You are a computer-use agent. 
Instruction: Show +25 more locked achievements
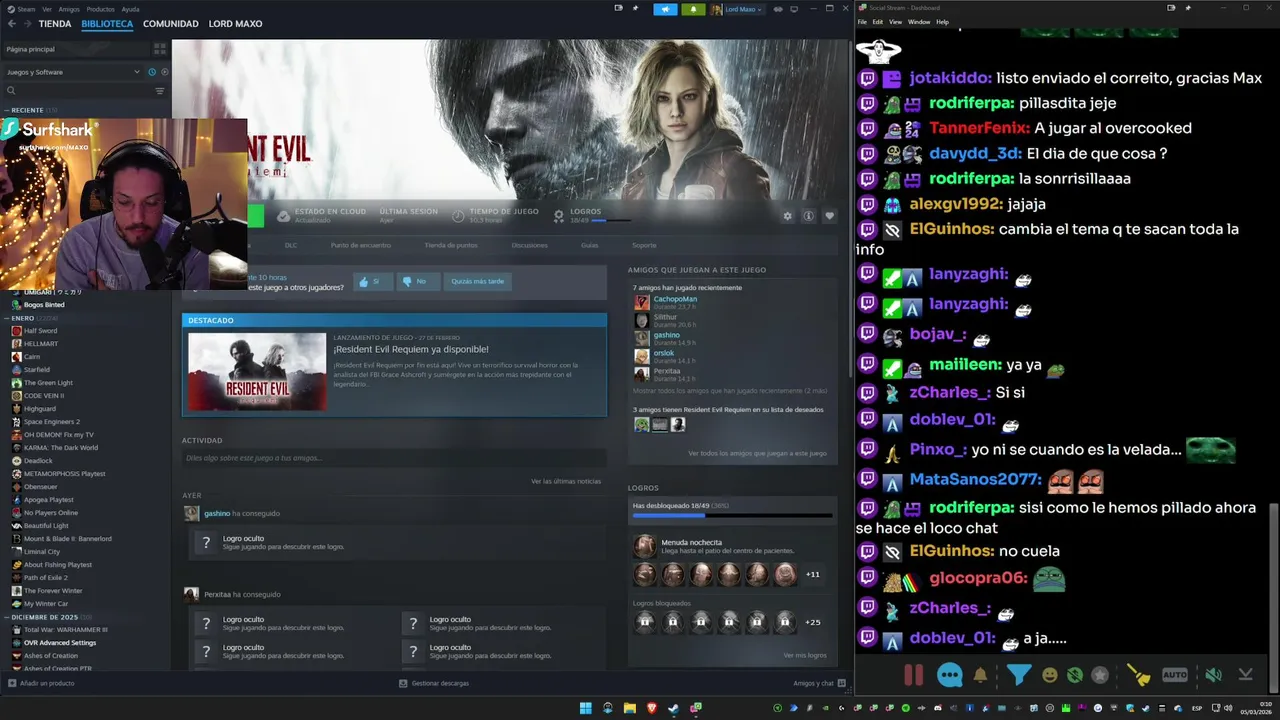coord(813,622)
